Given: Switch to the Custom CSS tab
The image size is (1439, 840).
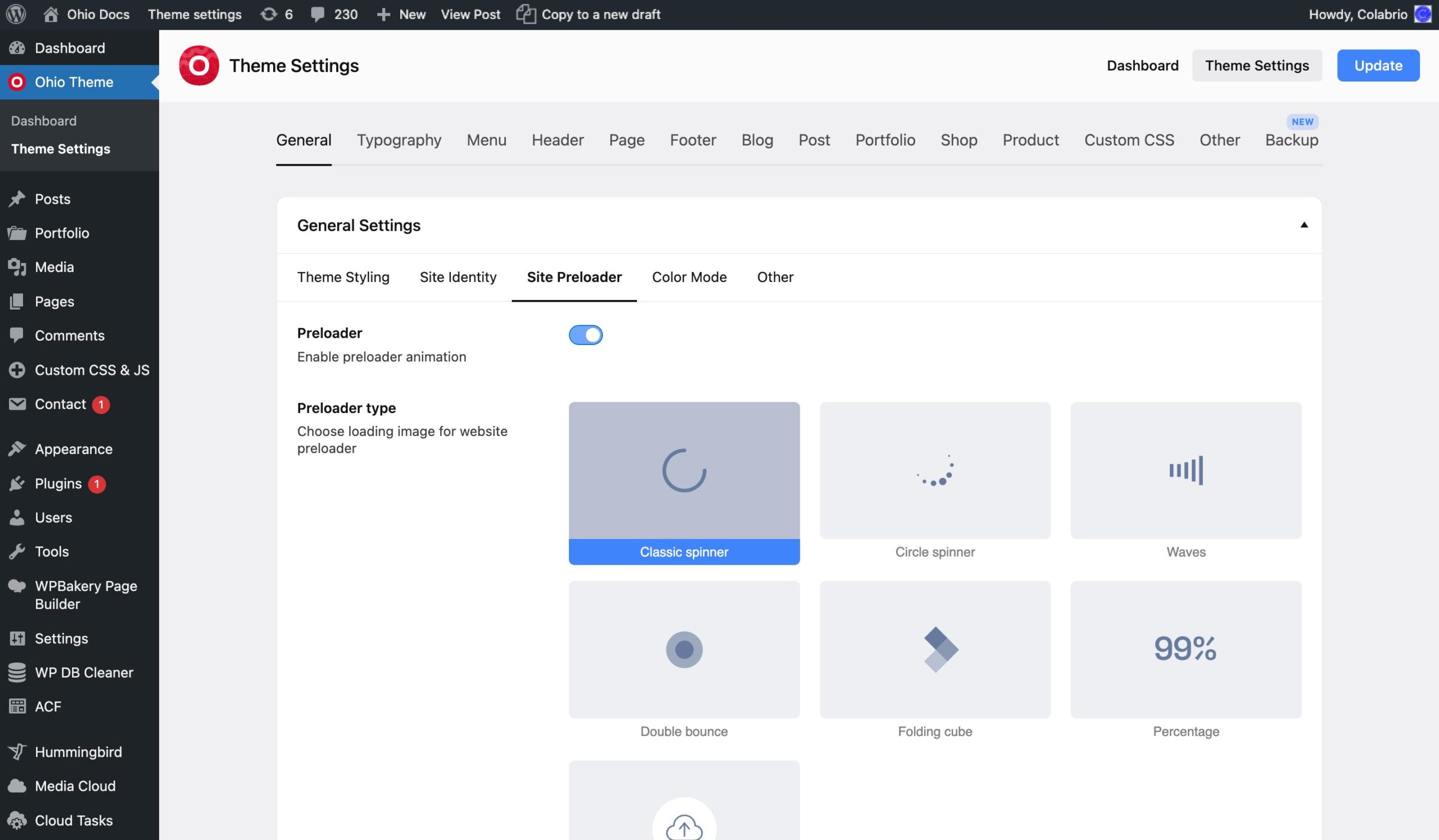Looking at the screenshot, I should (1129, 140).
